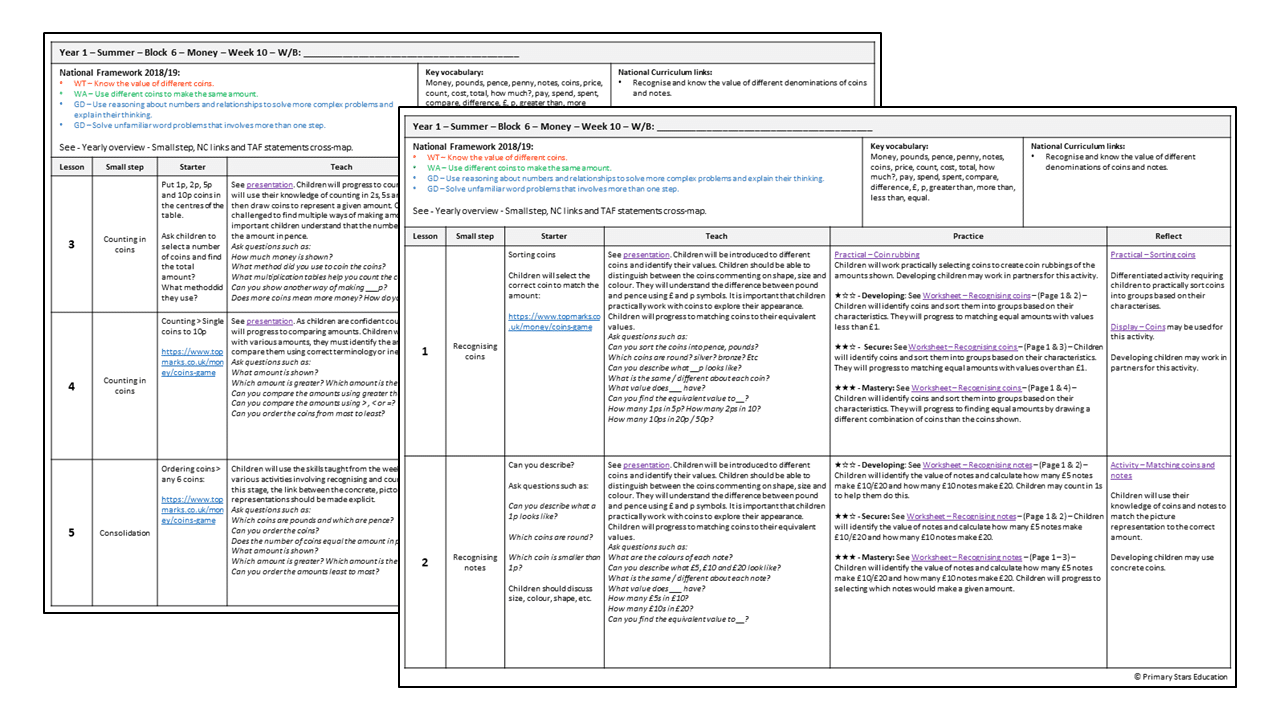Screen dimensions: 1280x720
Task: Open the presentation link in Lesson 1 Teach
Action: (x=645, y=254)
